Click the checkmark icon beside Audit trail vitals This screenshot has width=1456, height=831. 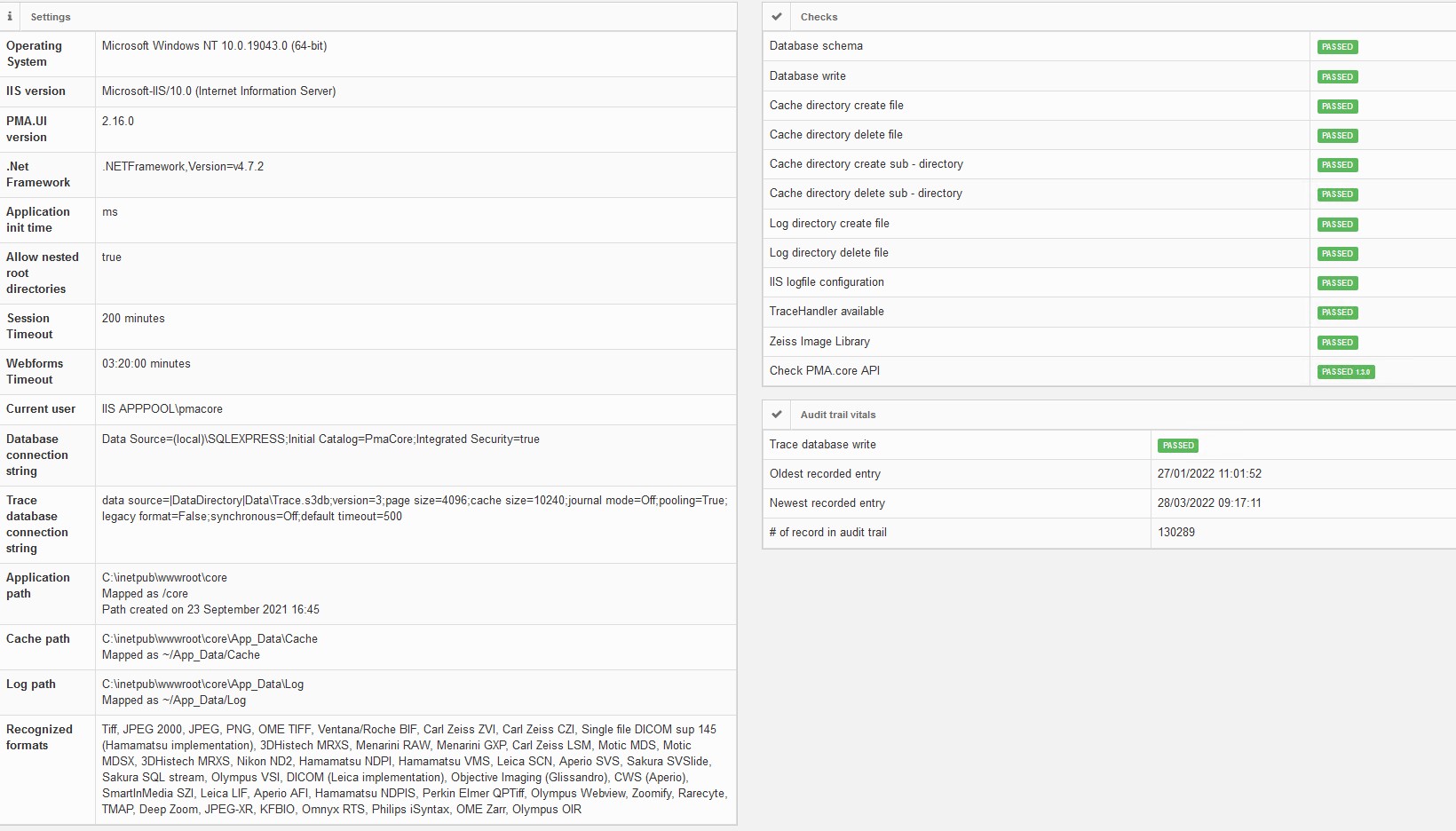pyautogui.click(x=777, y=415)
